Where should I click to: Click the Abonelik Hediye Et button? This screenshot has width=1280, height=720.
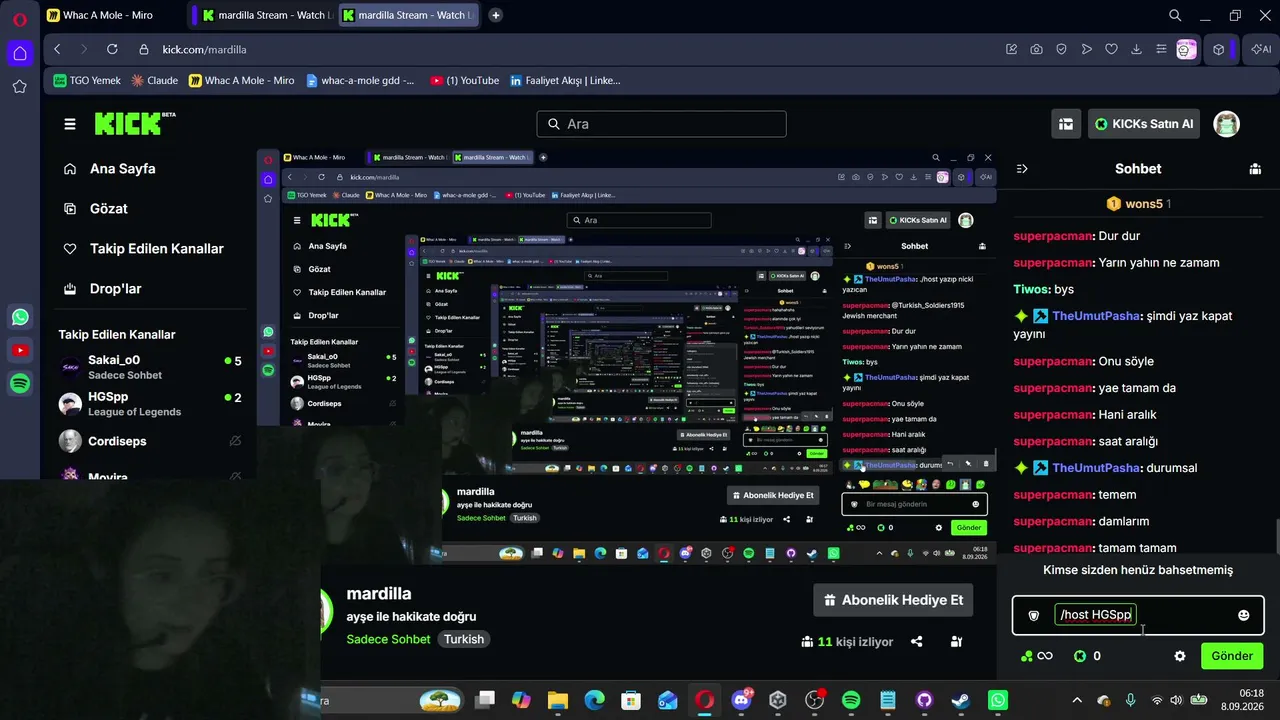tap(894, 600)
